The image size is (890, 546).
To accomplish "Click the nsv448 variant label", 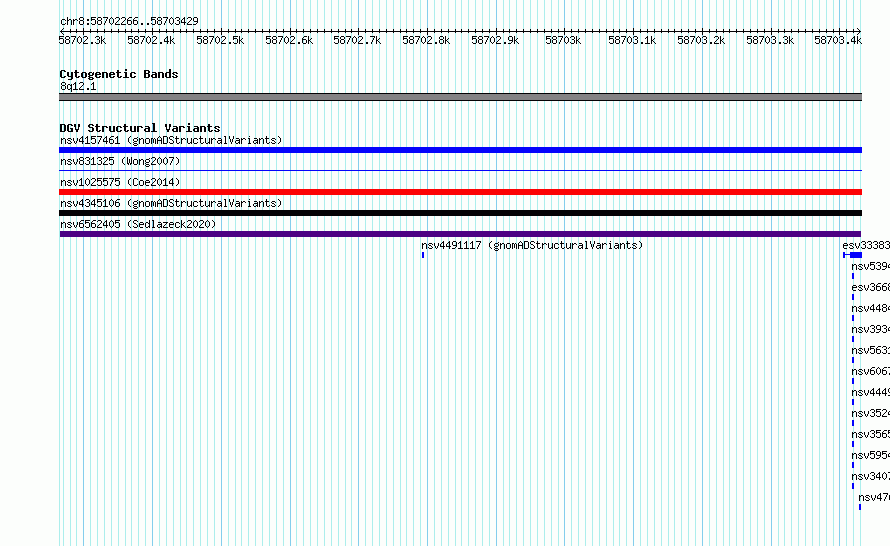I will [x=871, y=308].
